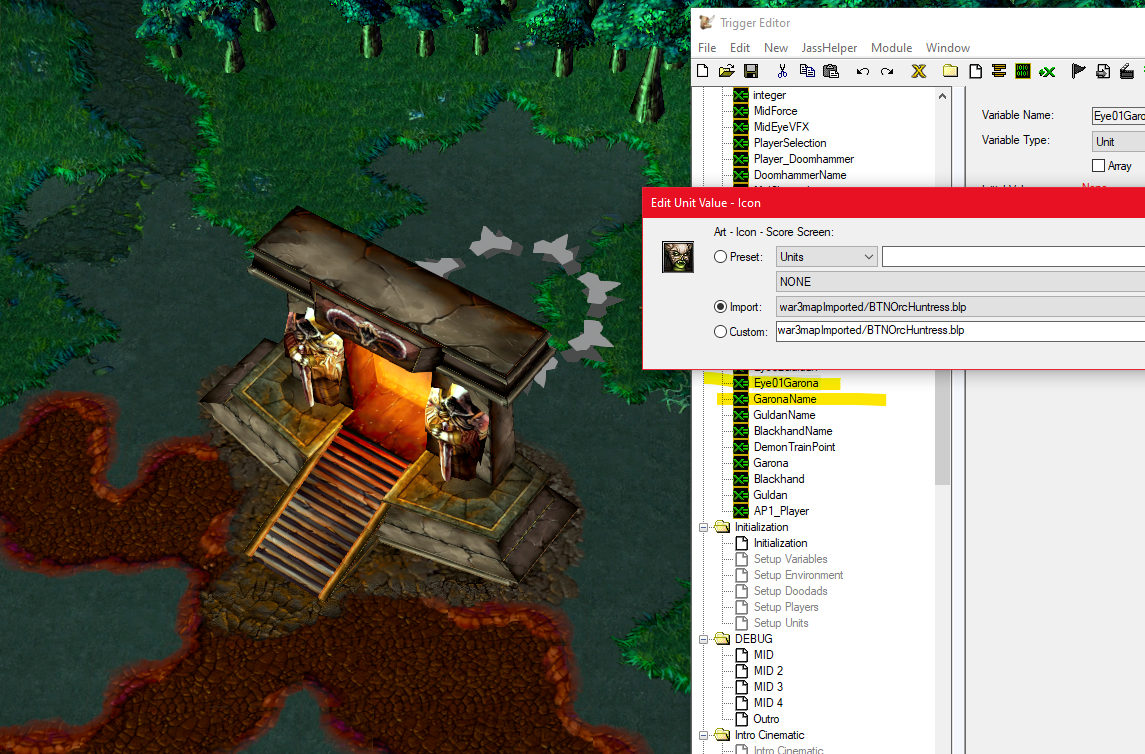1145x754 pixels.
Task: Open the Units preset category dropdown
Action: (x=827, y=257)
